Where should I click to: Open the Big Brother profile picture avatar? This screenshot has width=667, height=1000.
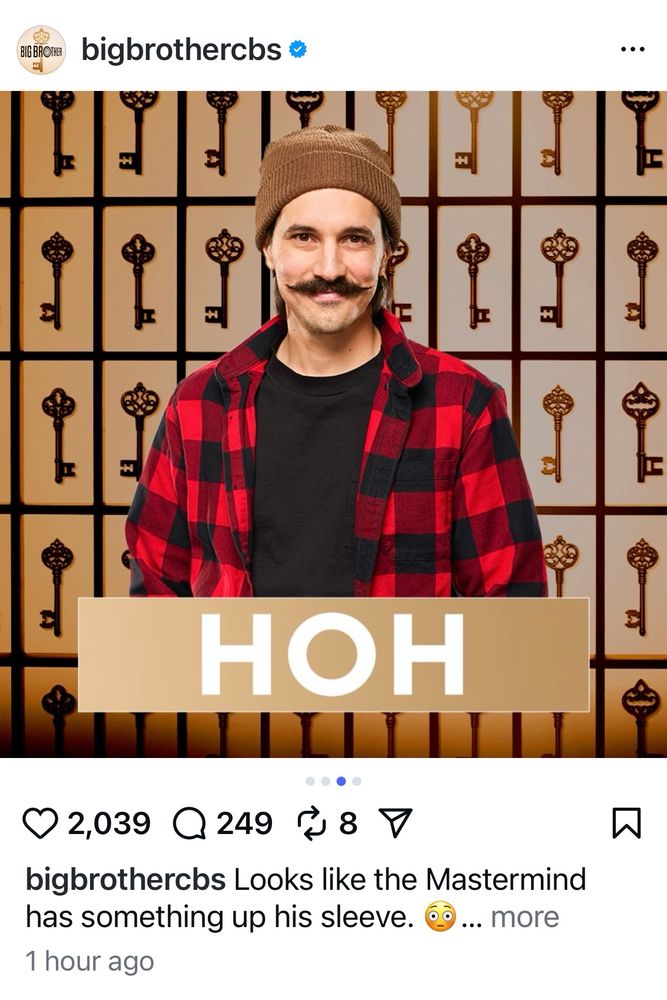click(x=41, y=50)
